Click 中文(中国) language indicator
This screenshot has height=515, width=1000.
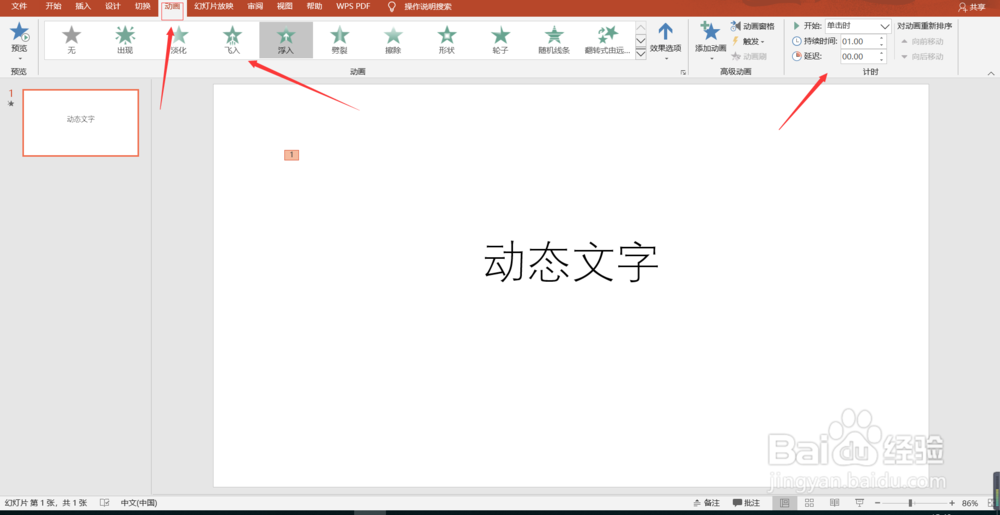tap(139, 503)
